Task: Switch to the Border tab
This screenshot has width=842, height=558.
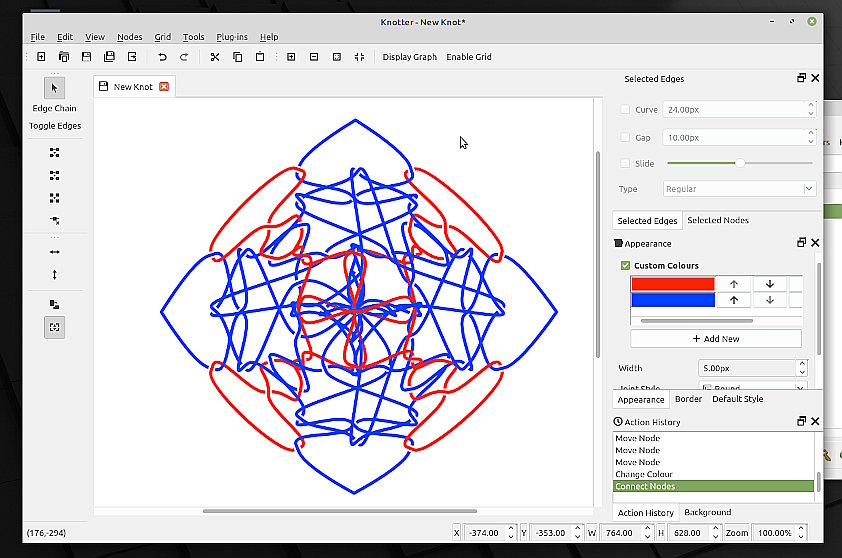Action: (x=688, y=399)
